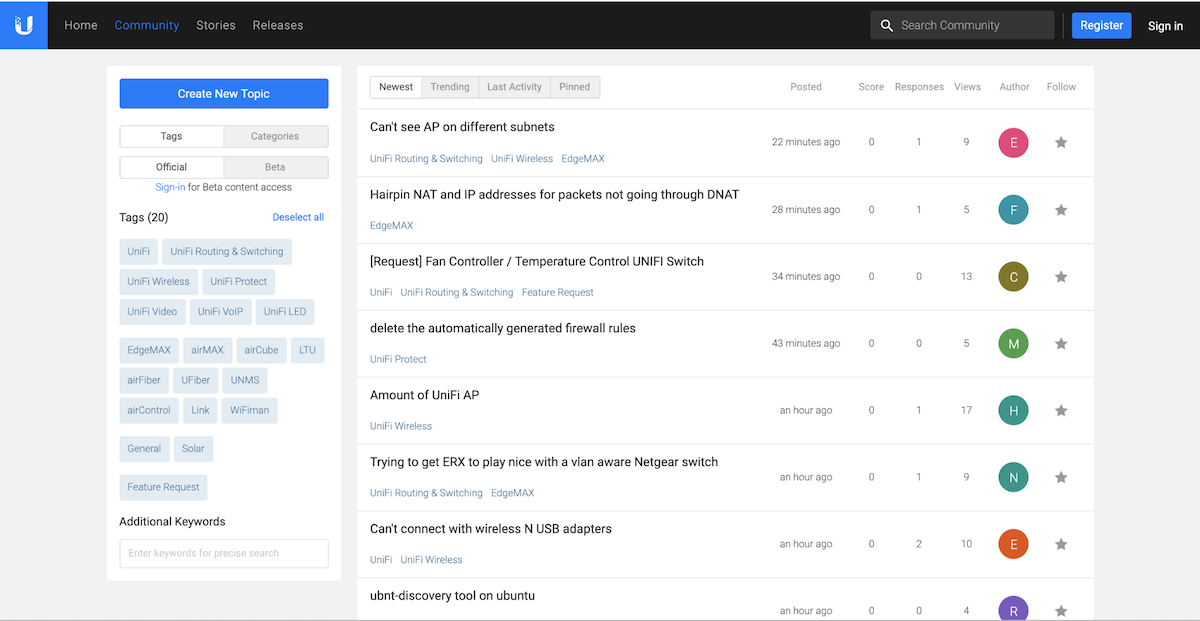
Task: Toggle the UniFi Protect tag filter
Action: point(238,282)
